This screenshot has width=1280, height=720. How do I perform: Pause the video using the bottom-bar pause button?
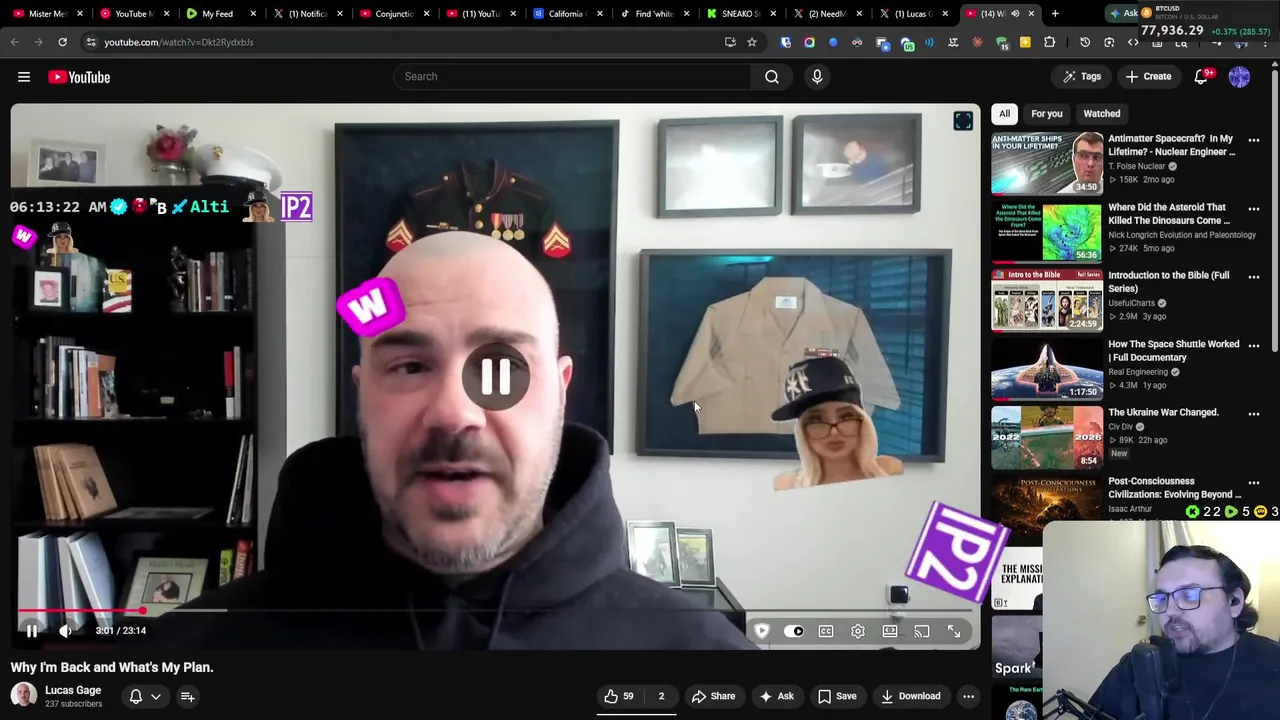coord(32,631)
